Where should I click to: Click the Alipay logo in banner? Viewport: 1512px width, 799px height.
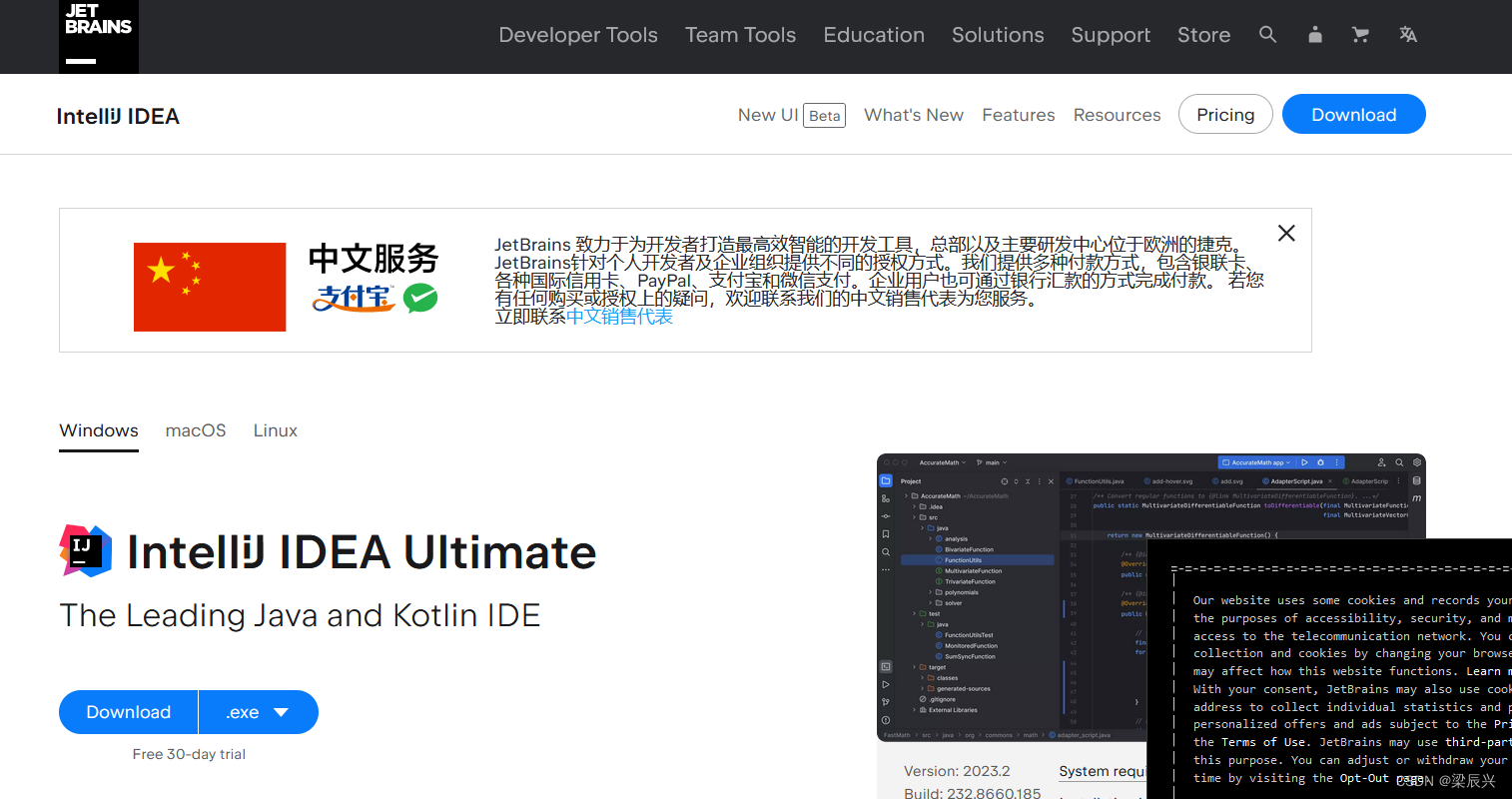tap(354, 298)
